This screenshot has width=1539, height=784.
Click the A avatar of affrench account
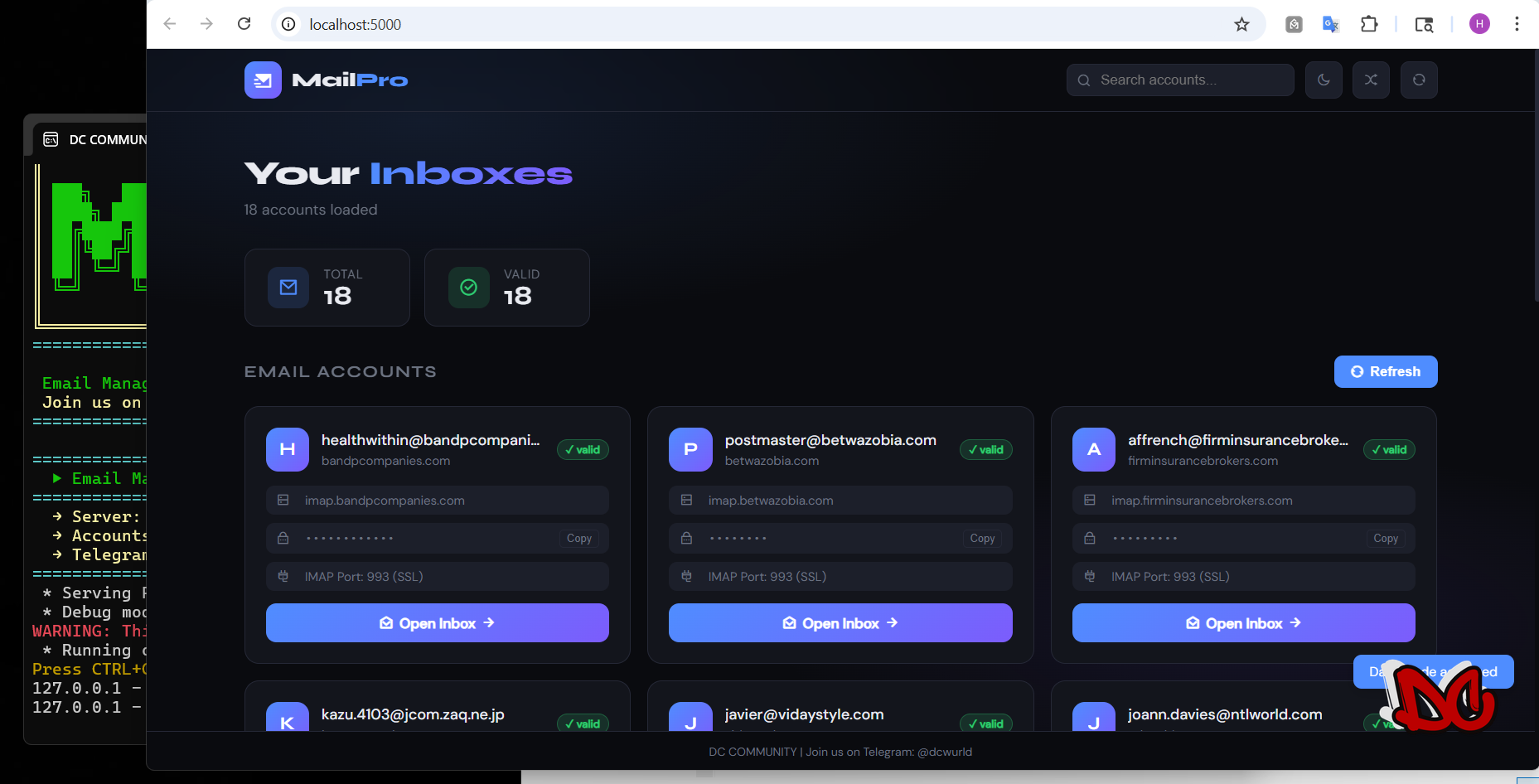pos(1094,449)
